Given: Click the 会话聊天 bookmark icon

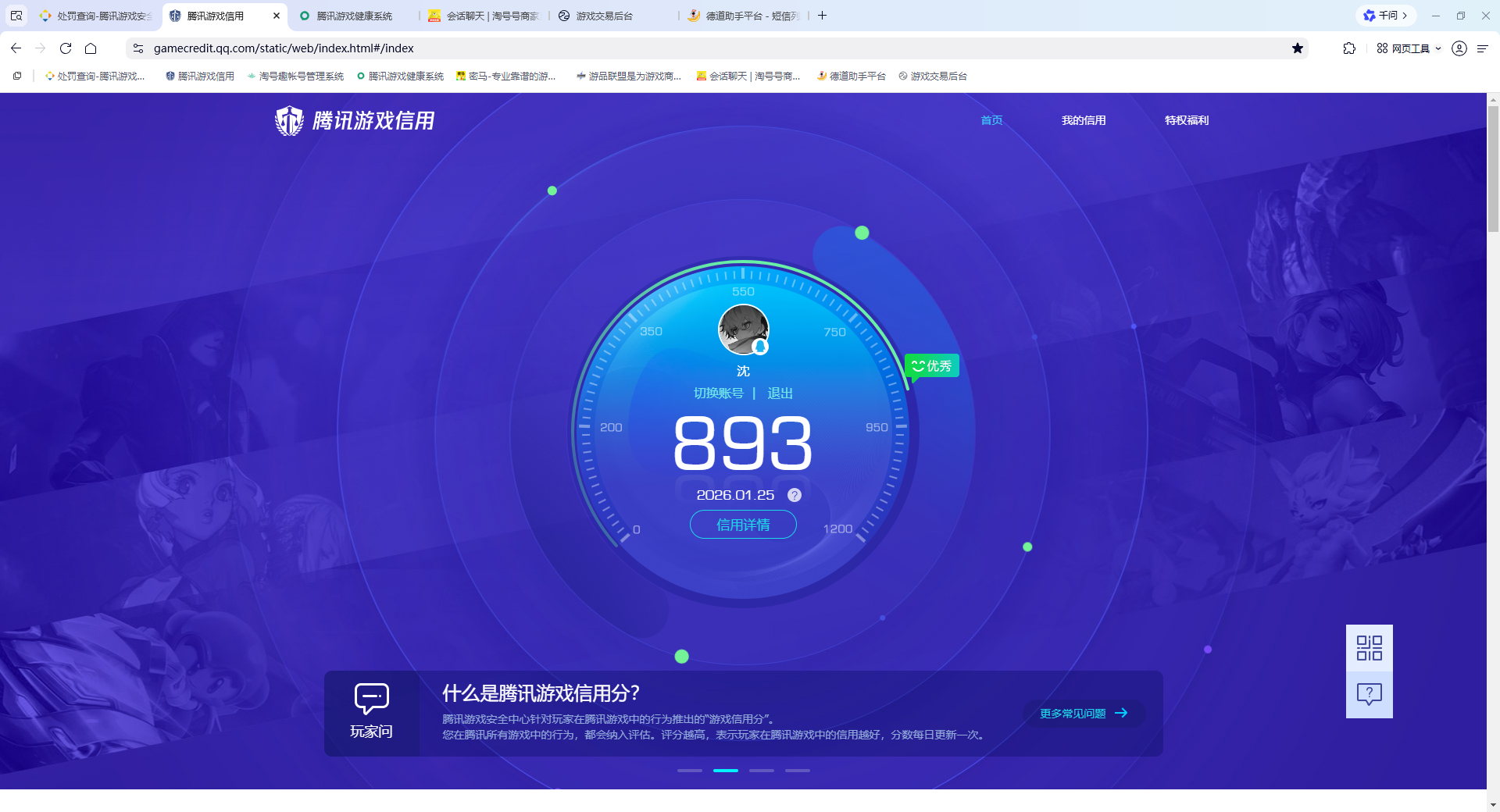Looking at the screenshot, I should coord(701,76).
